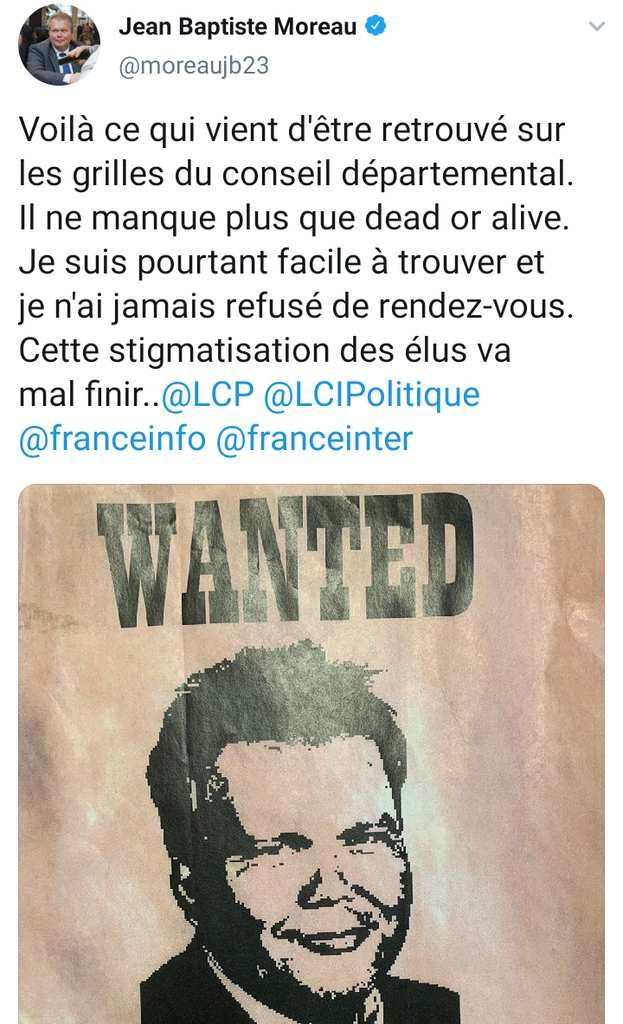Open the @moreaujb23 handle
The height and width of the screenshot is (1024, 623).
[x=193, y=66]
